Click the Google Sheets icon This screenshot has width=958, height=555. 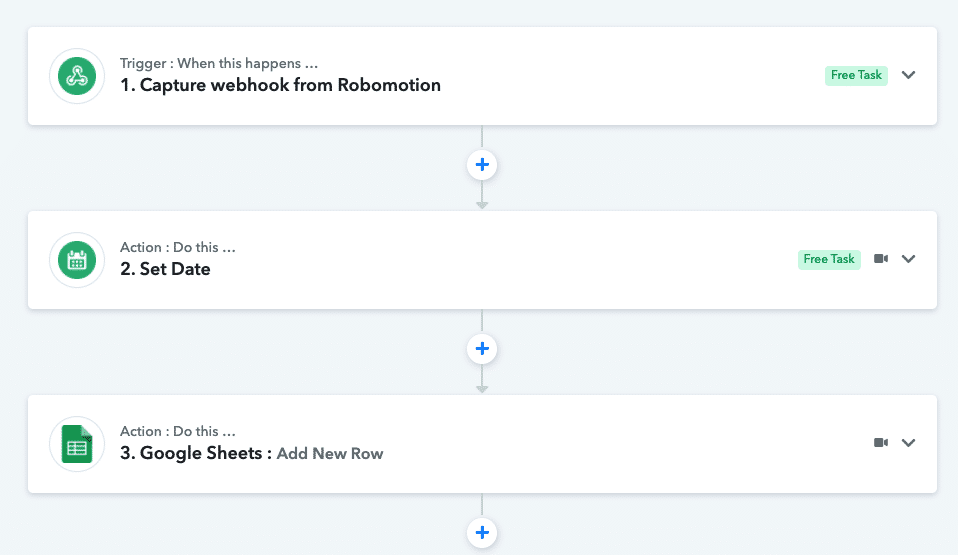pos(77,444)
